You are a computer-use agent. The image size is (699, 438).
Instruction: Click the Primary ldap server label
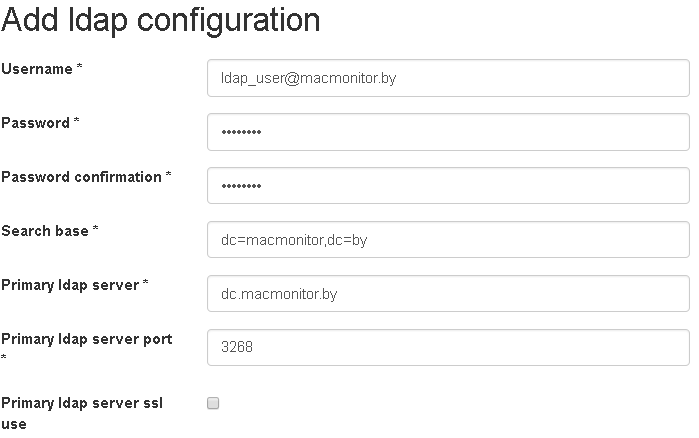pos(70,285)
